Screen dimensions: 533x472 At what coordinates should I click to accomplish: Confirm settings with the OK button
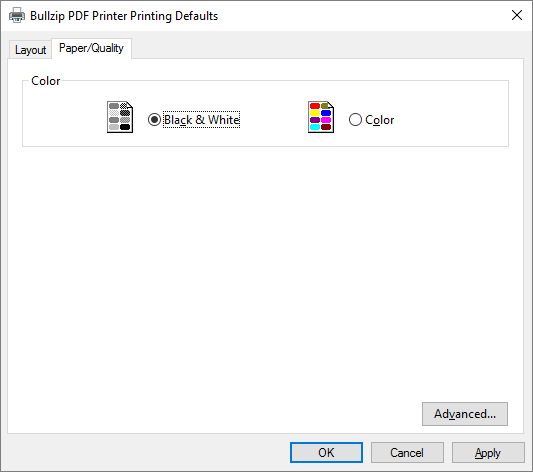(326, 453)
